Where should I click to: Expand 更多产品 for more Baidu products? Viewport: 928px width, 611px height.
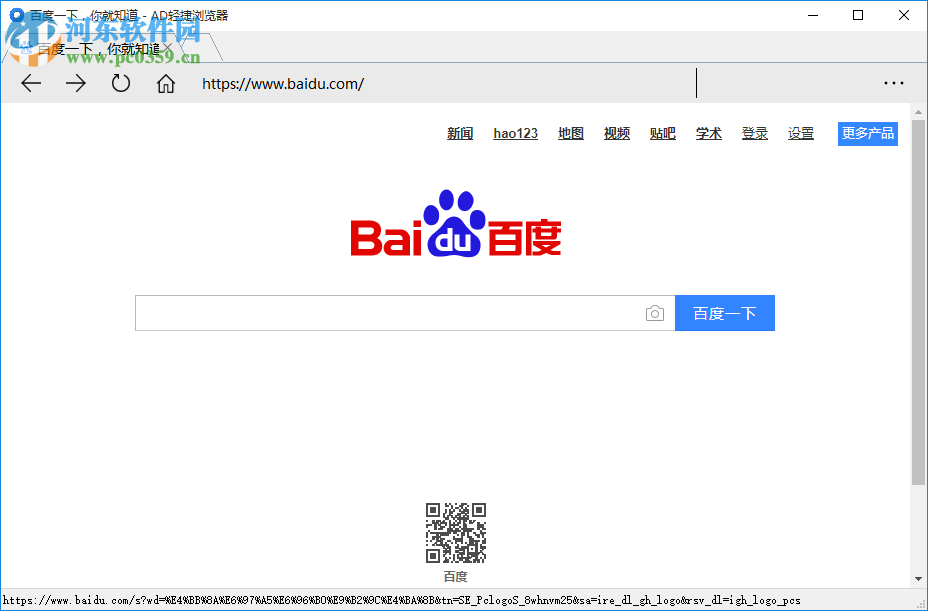867,133
